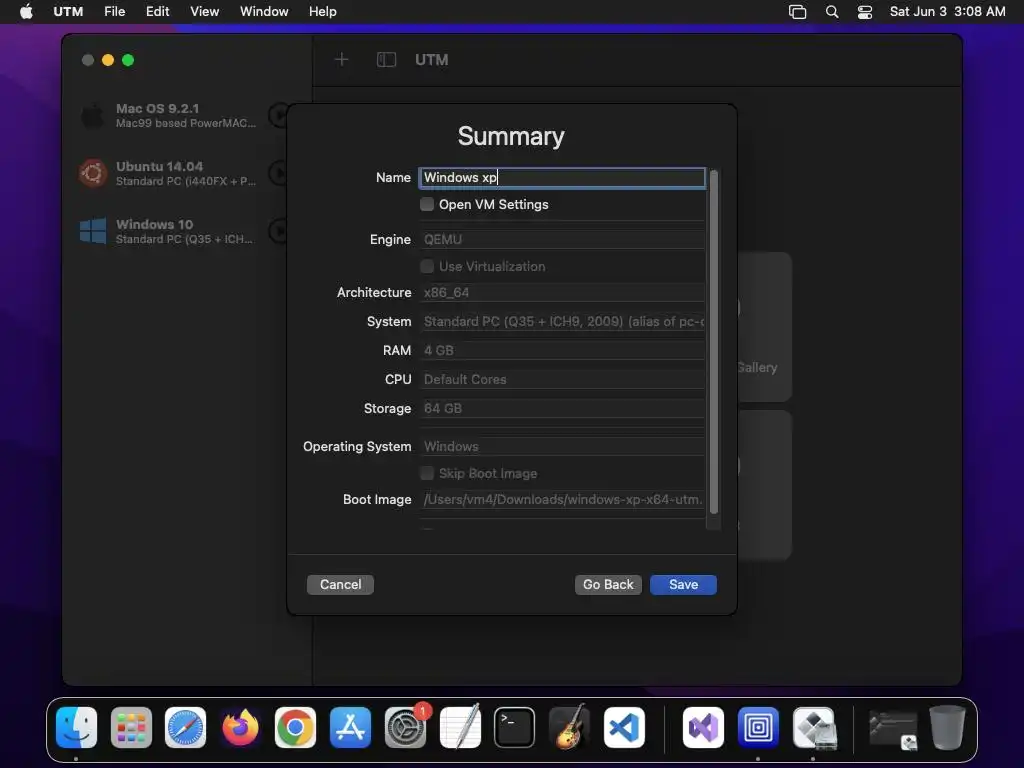Open Boot Camp Assistant from the Dock
Viewport: 1024px width, 768px height.
[814, 727]
